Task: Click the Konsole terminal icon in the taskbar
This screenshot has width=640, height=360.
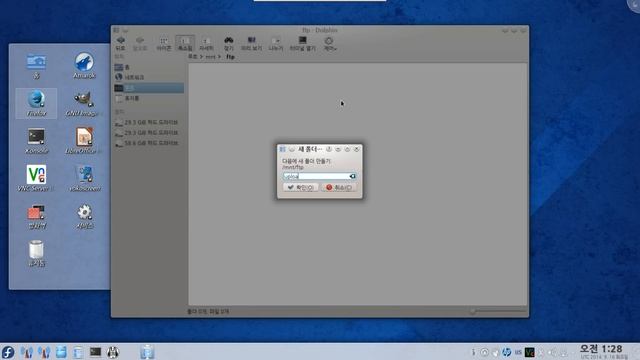Action: coord(95,352)
